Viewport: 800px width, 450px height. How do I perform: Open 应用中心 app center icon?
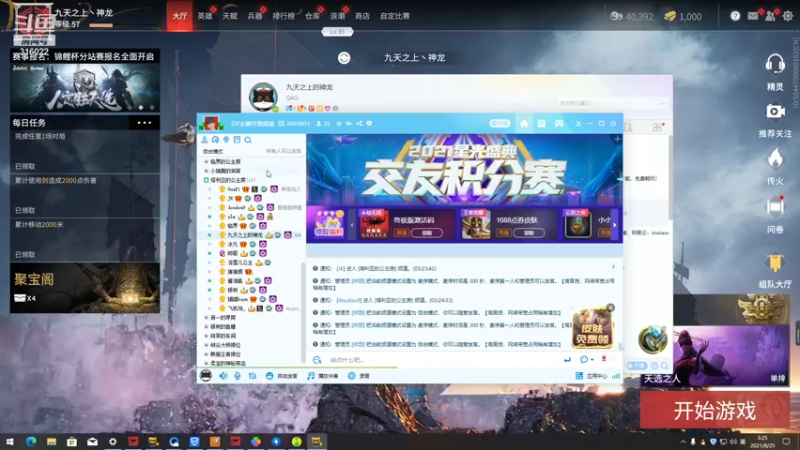pos(579,376)
